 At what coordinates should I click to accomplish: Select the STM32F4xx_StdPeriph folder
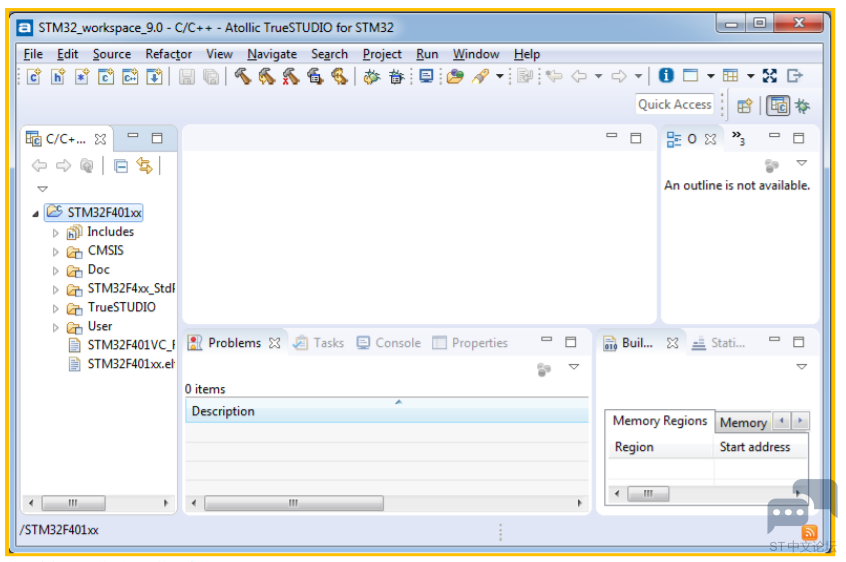pyautogui.click(x=121, y=289)
